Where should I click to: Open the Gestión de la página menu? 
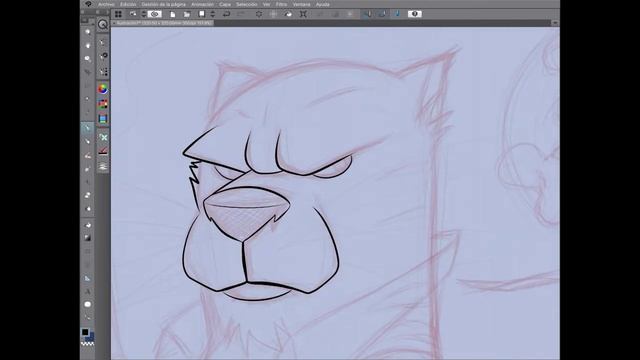[163, 4]
